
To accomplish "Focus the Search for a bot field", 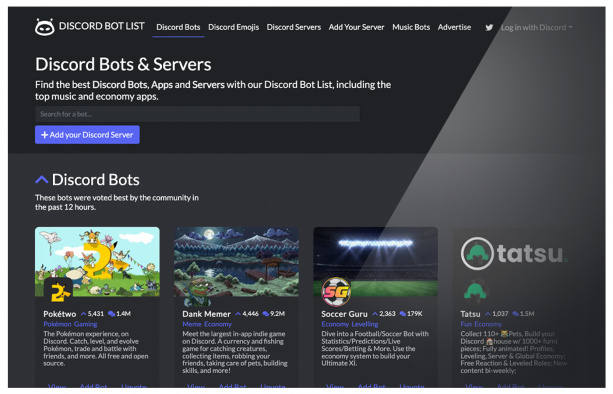I will [197, 114].
